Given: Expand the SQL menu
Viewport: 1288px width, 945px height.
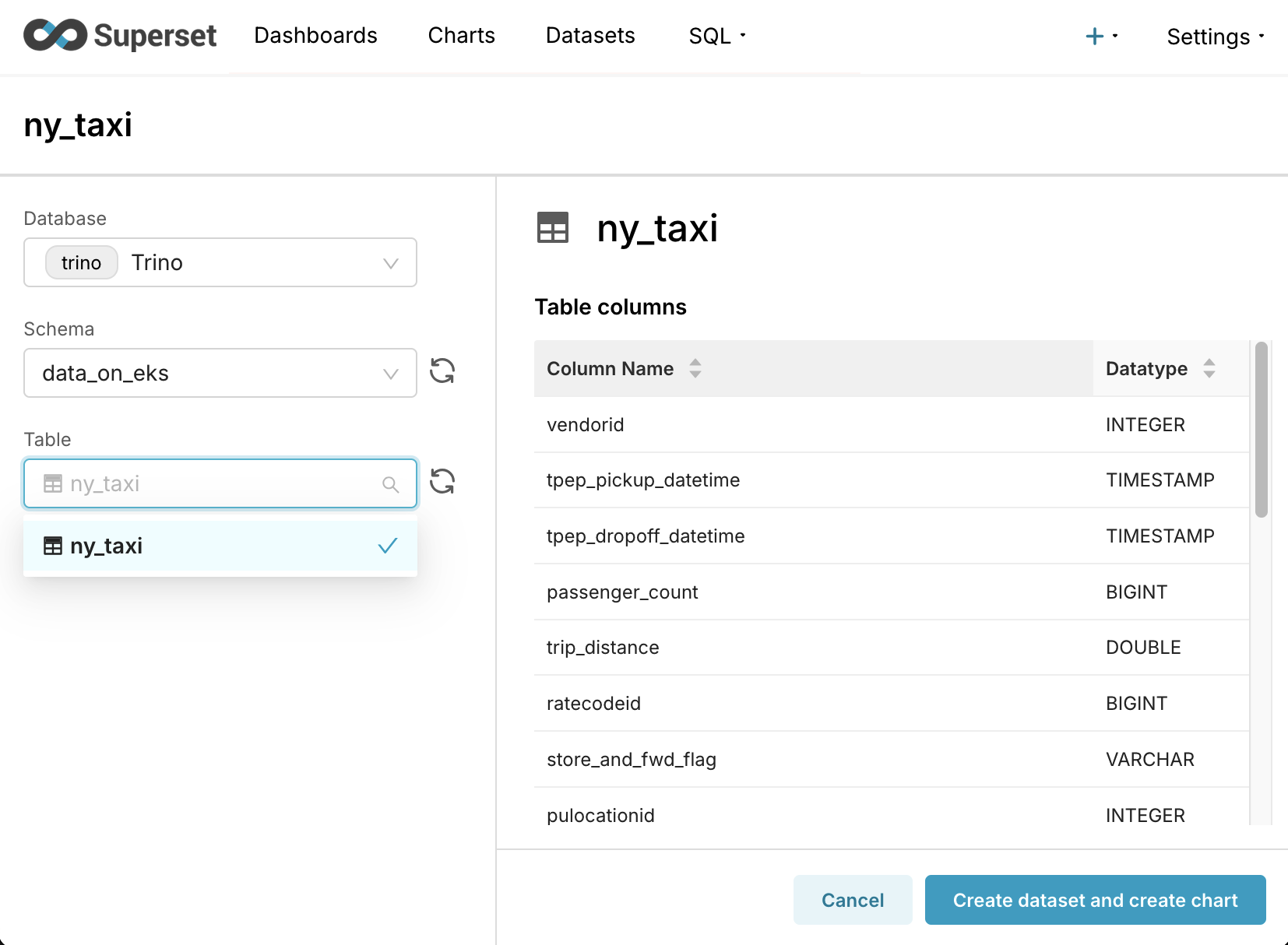Looking at the screenshot, I should [716, 36].
